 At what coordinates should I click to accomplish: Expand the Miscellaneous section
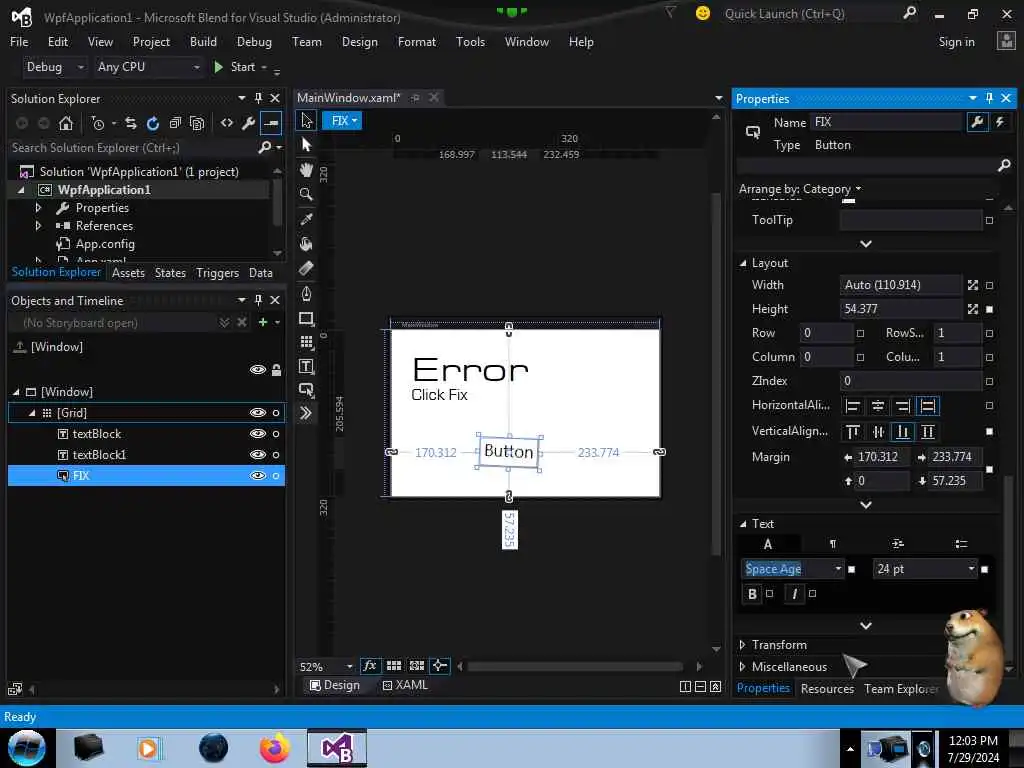click(743, 667)
